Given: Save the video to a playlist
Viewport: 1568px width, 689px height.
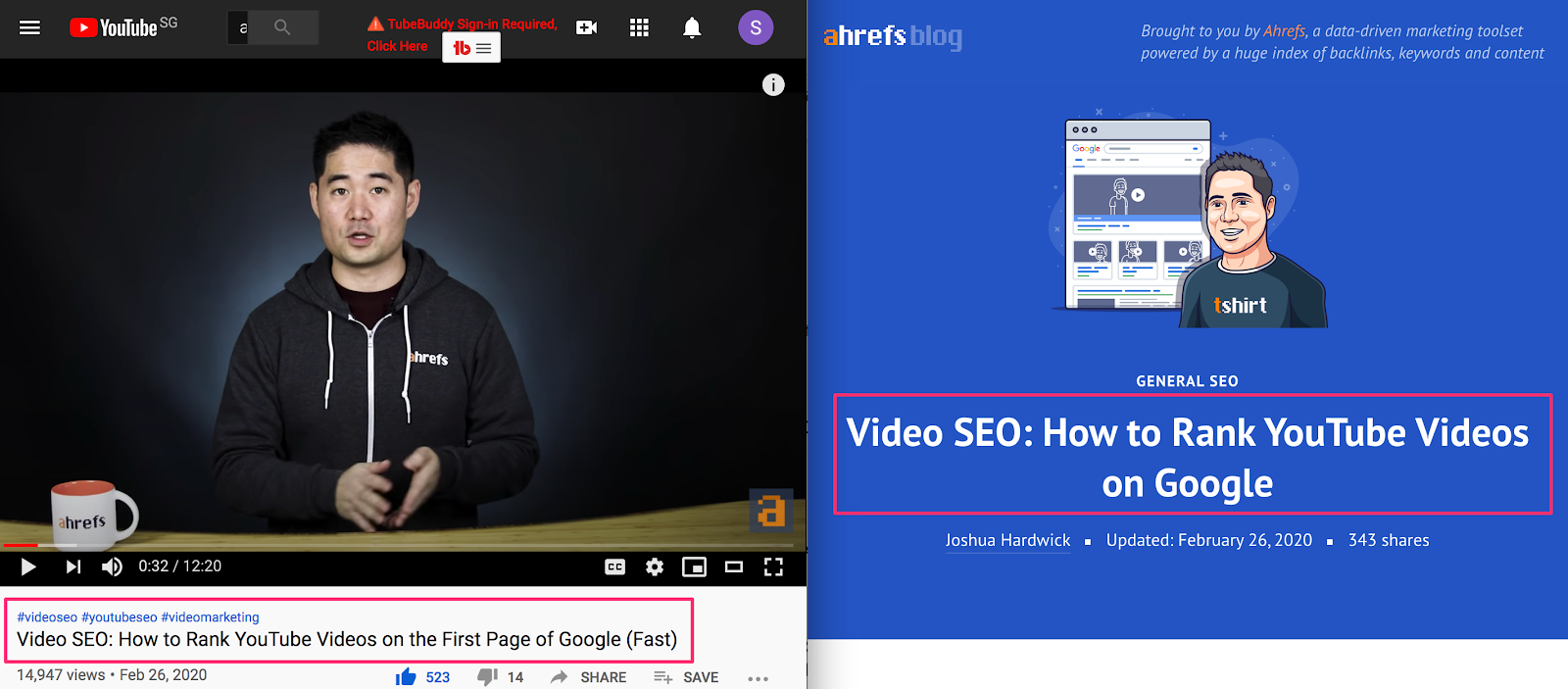Looking at the screenshot, I should click(x=686, y=677).
